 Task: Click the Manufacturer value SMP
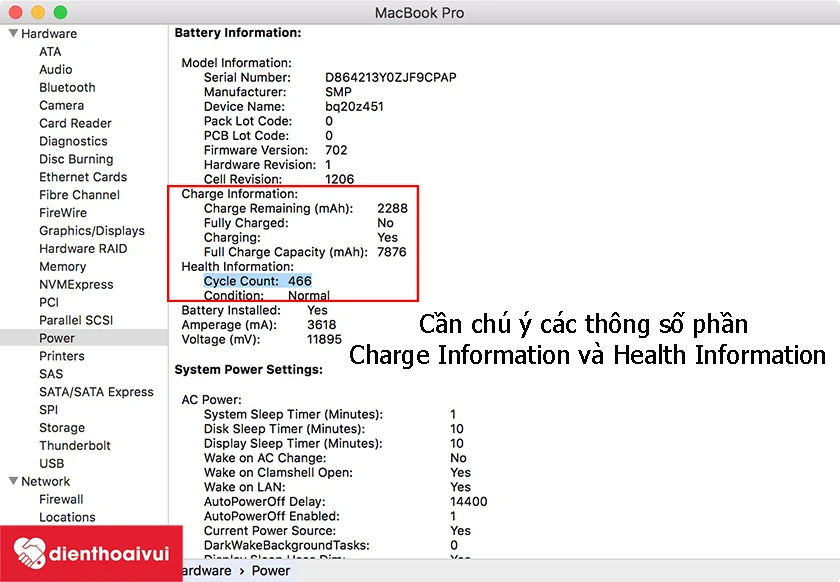click(x=338, y=92)
